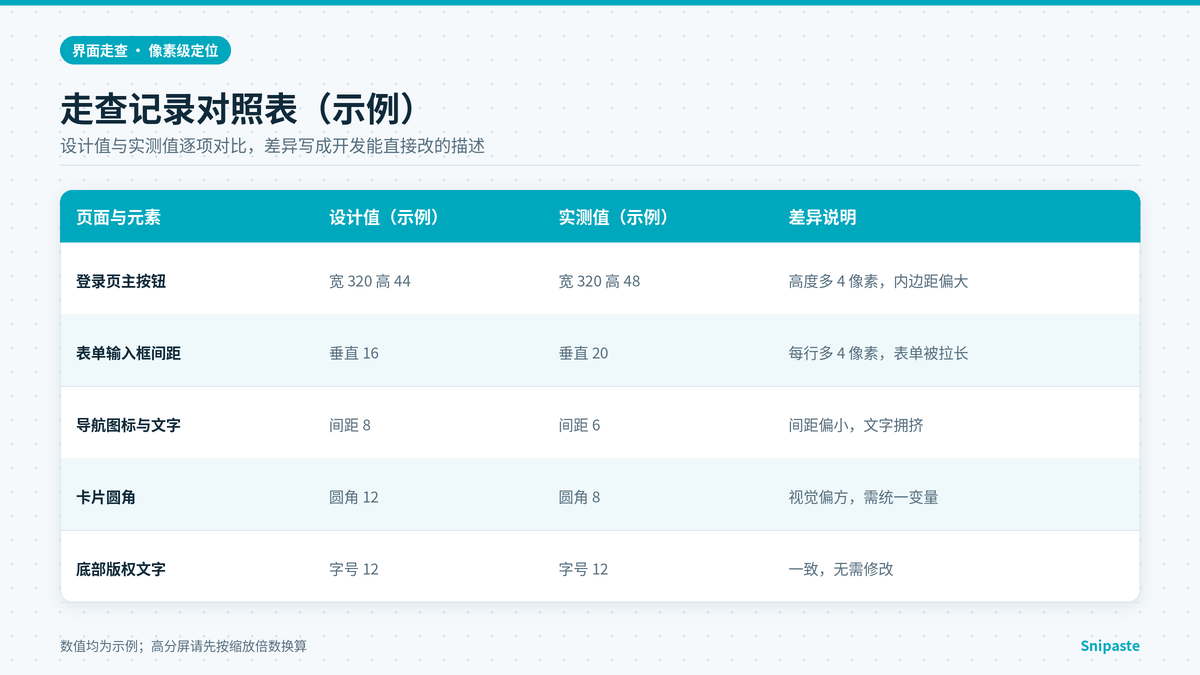
Task: Click the 差异说明 column header
Action: point(822,217)
